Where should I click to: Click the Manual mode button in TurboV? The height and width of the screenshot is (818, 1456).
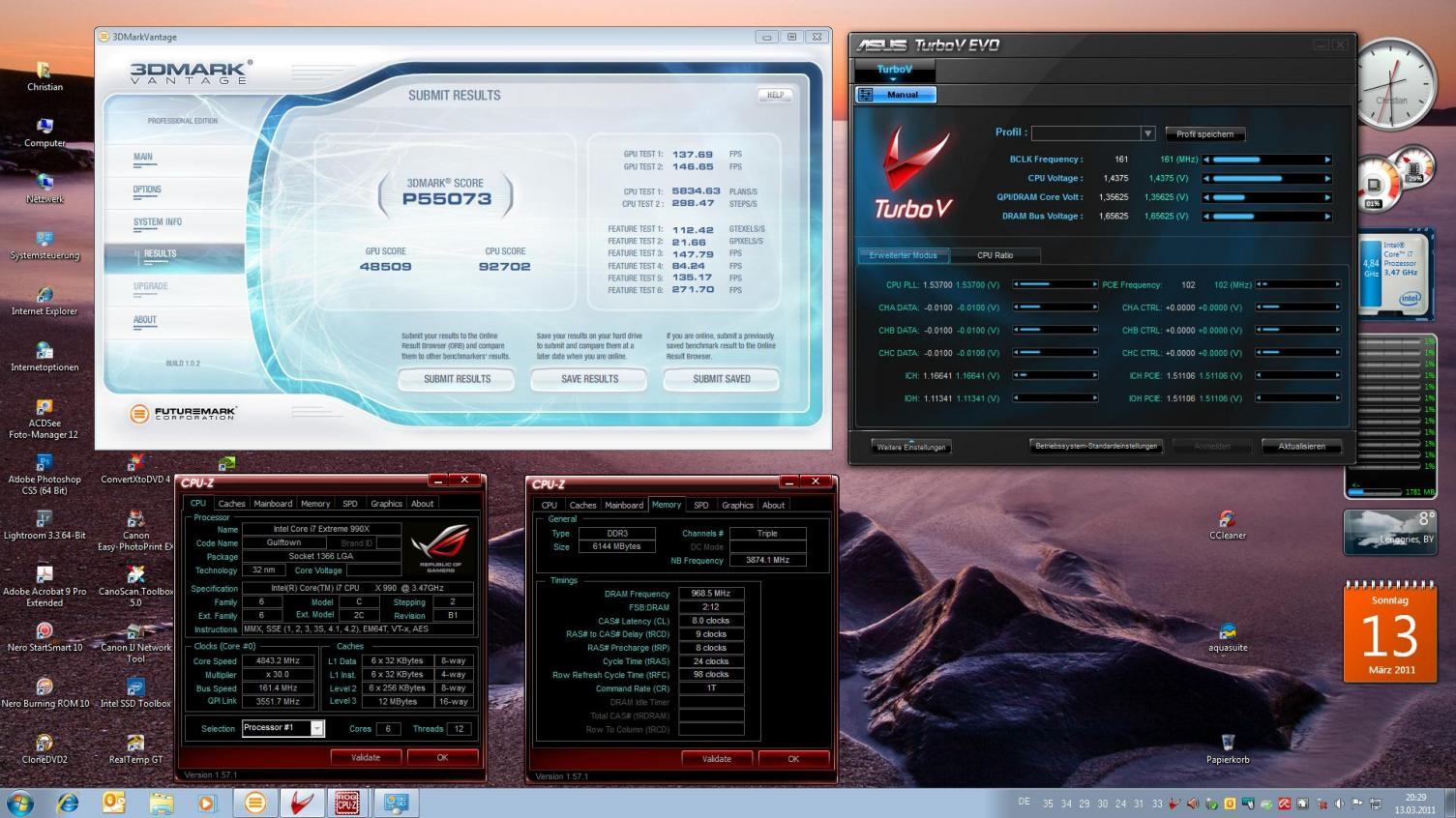tap(895, 95)
